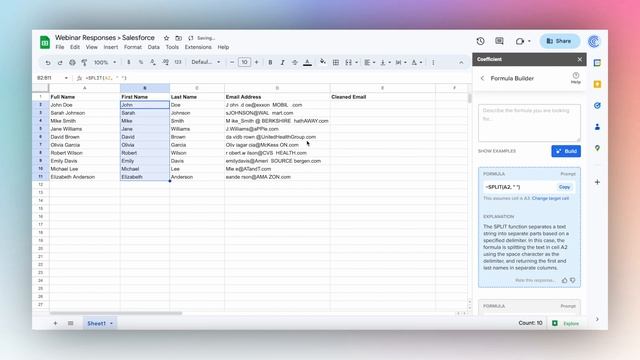Open the Edit menu
This screenshot has width=640, height=360.
click(x=75, y=47)
